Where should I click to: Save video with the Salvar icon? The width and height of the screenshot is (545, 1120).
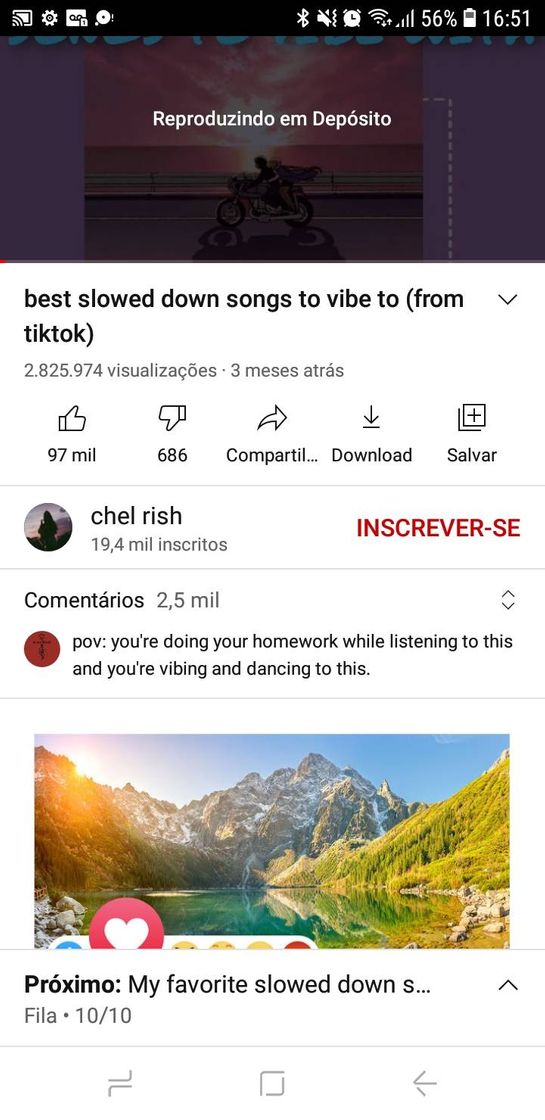(471, 418)
